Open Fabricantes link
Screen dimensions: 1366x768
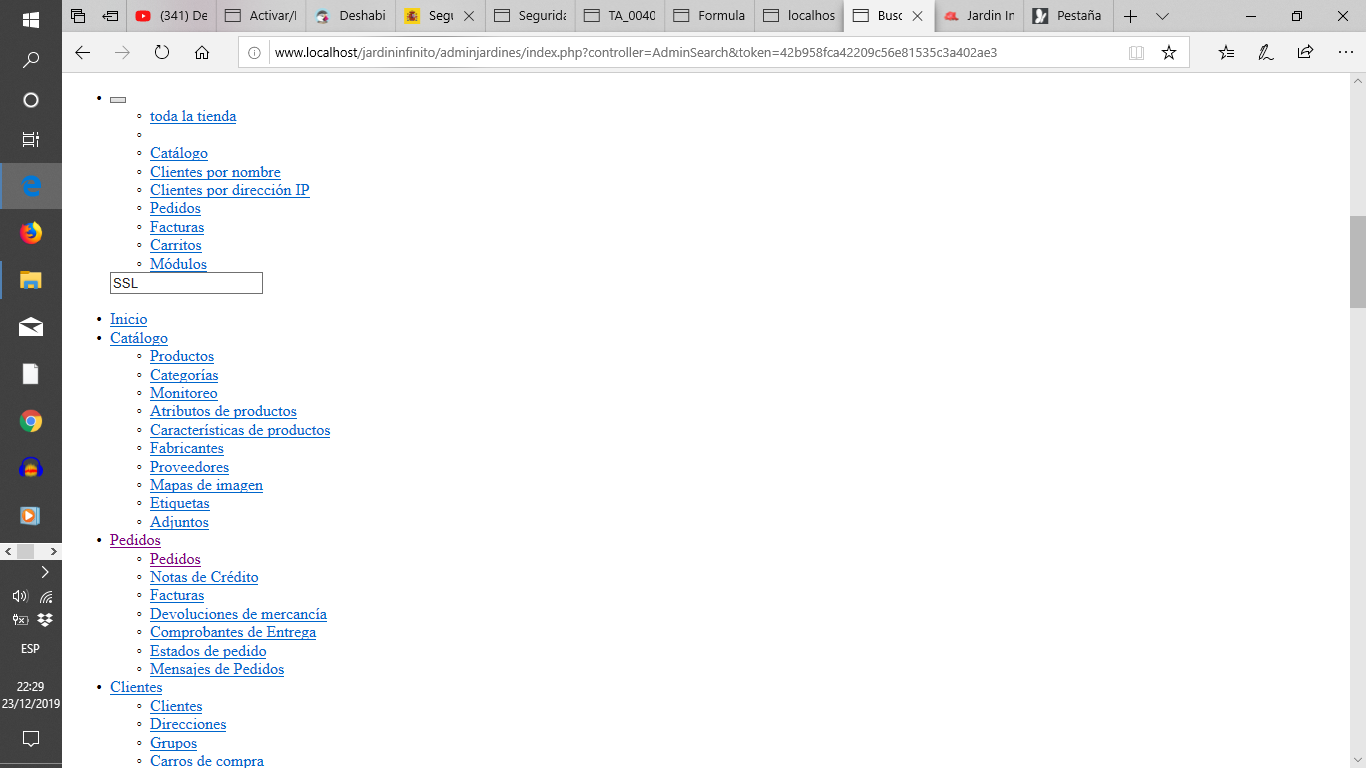coord(187,448)
